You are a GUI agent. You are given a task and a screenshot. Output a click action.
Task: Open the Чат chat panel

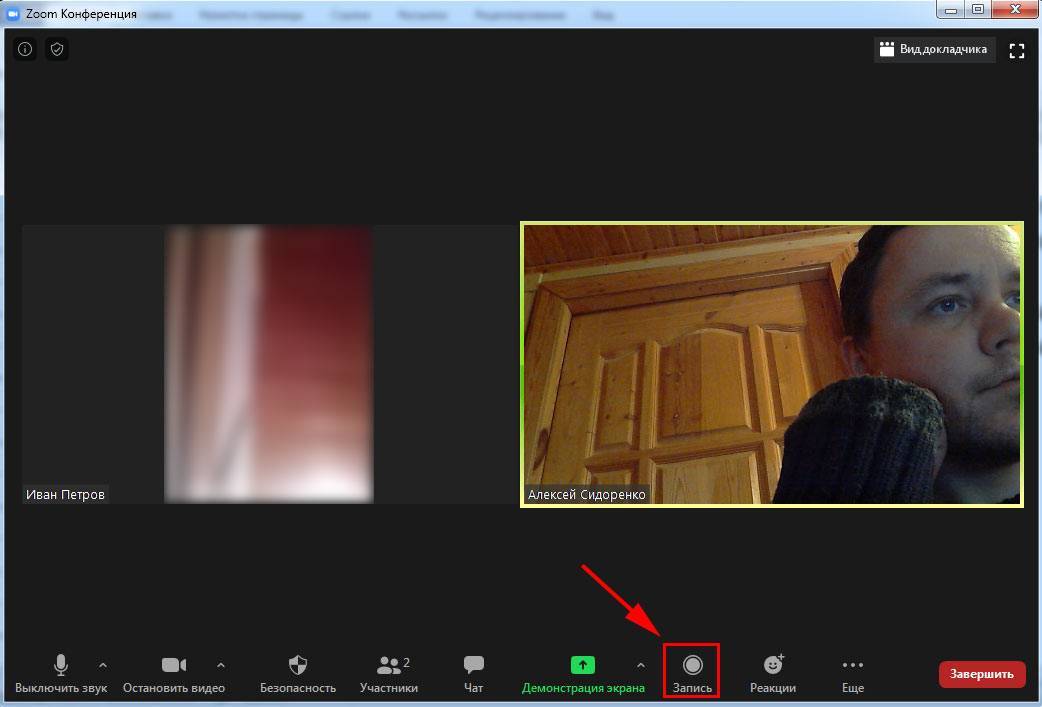point(474,674)
